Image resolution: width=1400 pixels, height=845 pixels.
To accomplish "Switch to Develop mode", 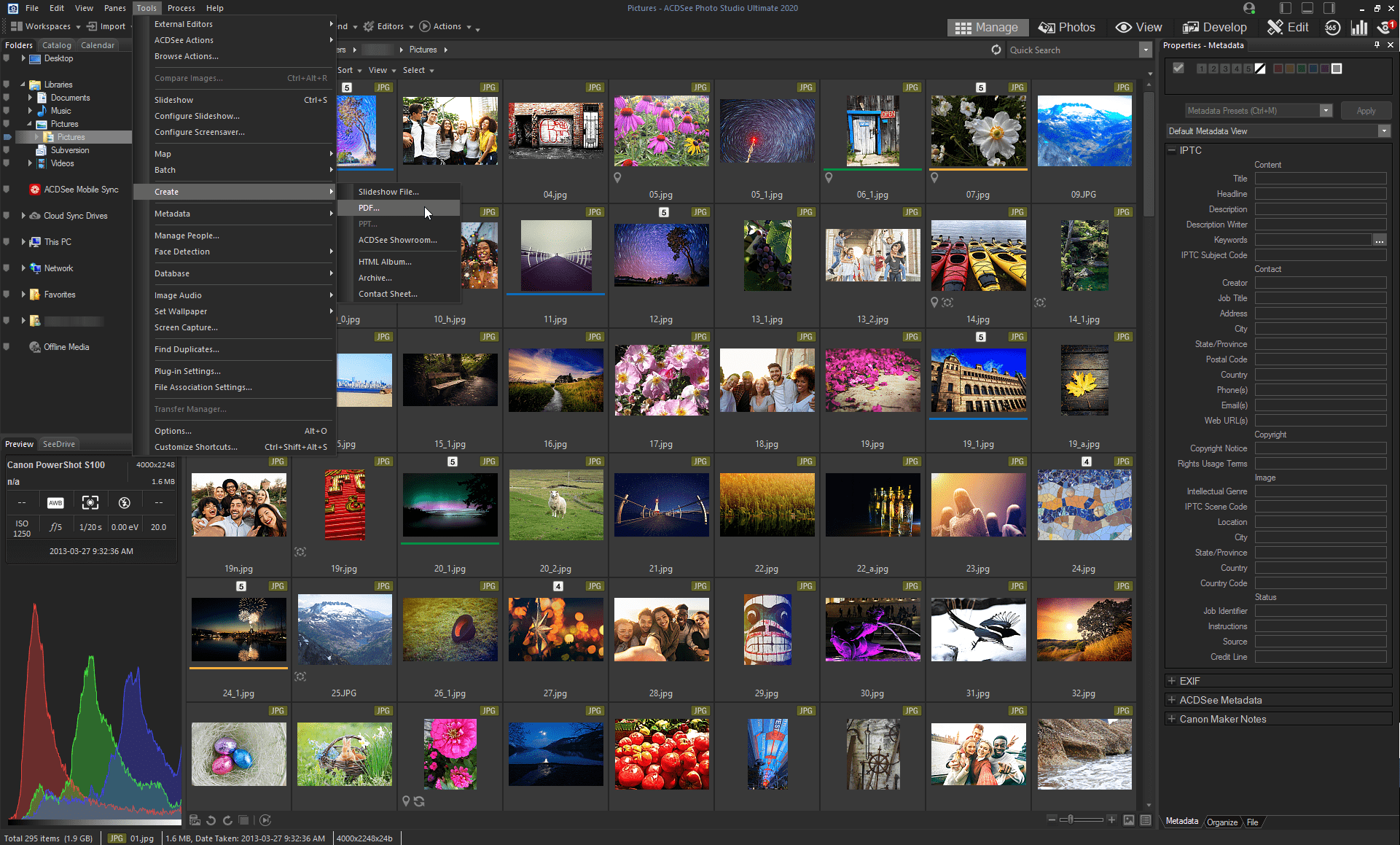I will coord(1215,28).
